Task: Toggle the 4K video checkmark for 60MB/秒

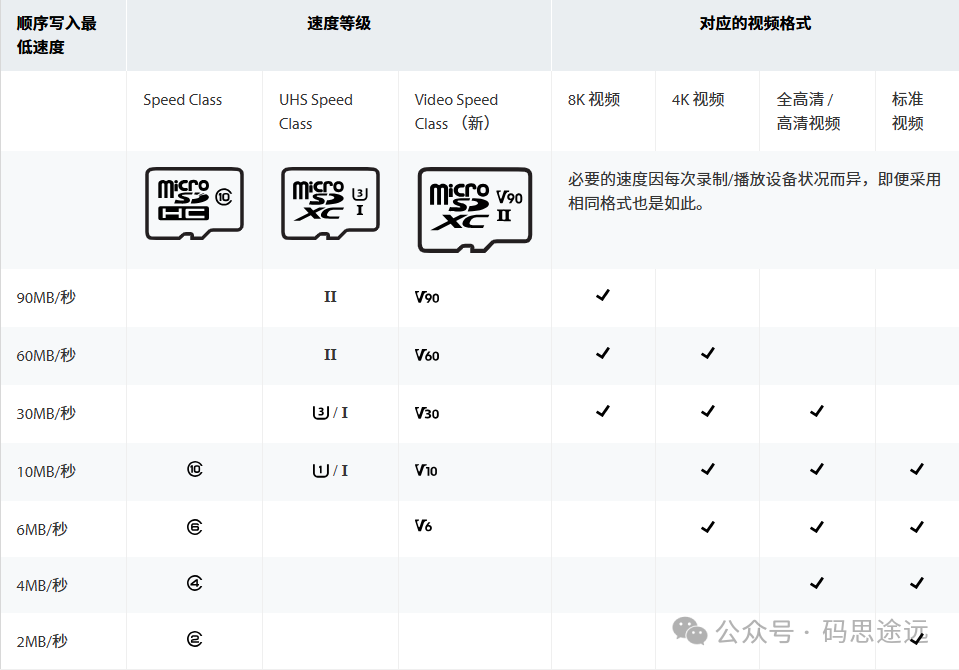Action: pyautogui.click(x=707, y=354)
